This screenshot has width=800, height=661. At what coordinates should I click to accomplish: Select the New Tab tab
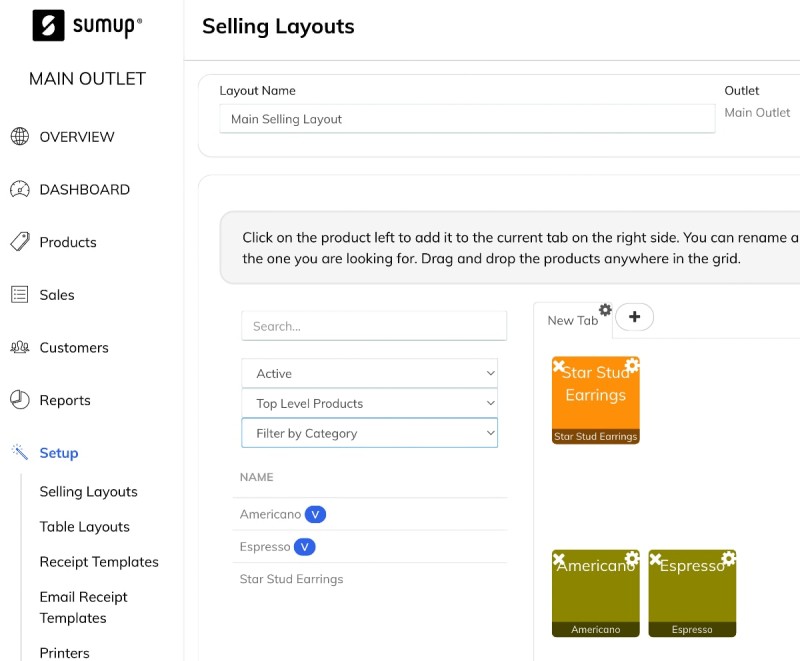pyautogui.click(x=572, y=320)
